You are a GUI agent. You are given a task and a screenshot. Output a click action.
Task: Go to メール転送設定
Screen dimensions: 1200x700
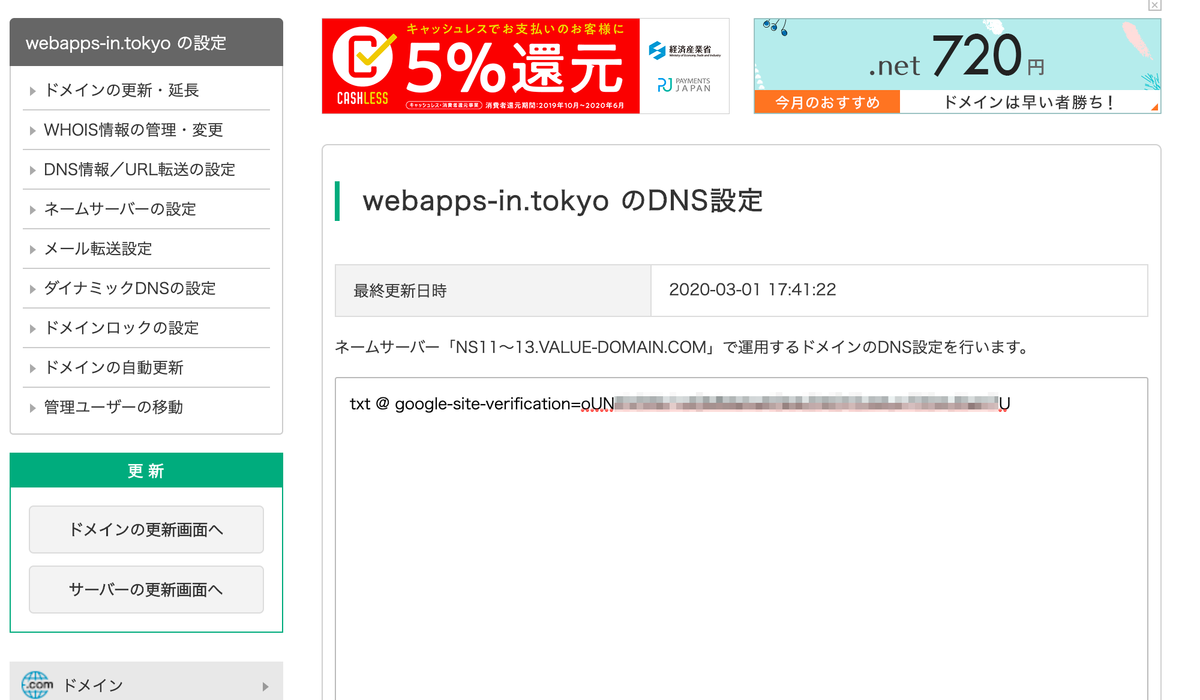[x=146, y=248]
